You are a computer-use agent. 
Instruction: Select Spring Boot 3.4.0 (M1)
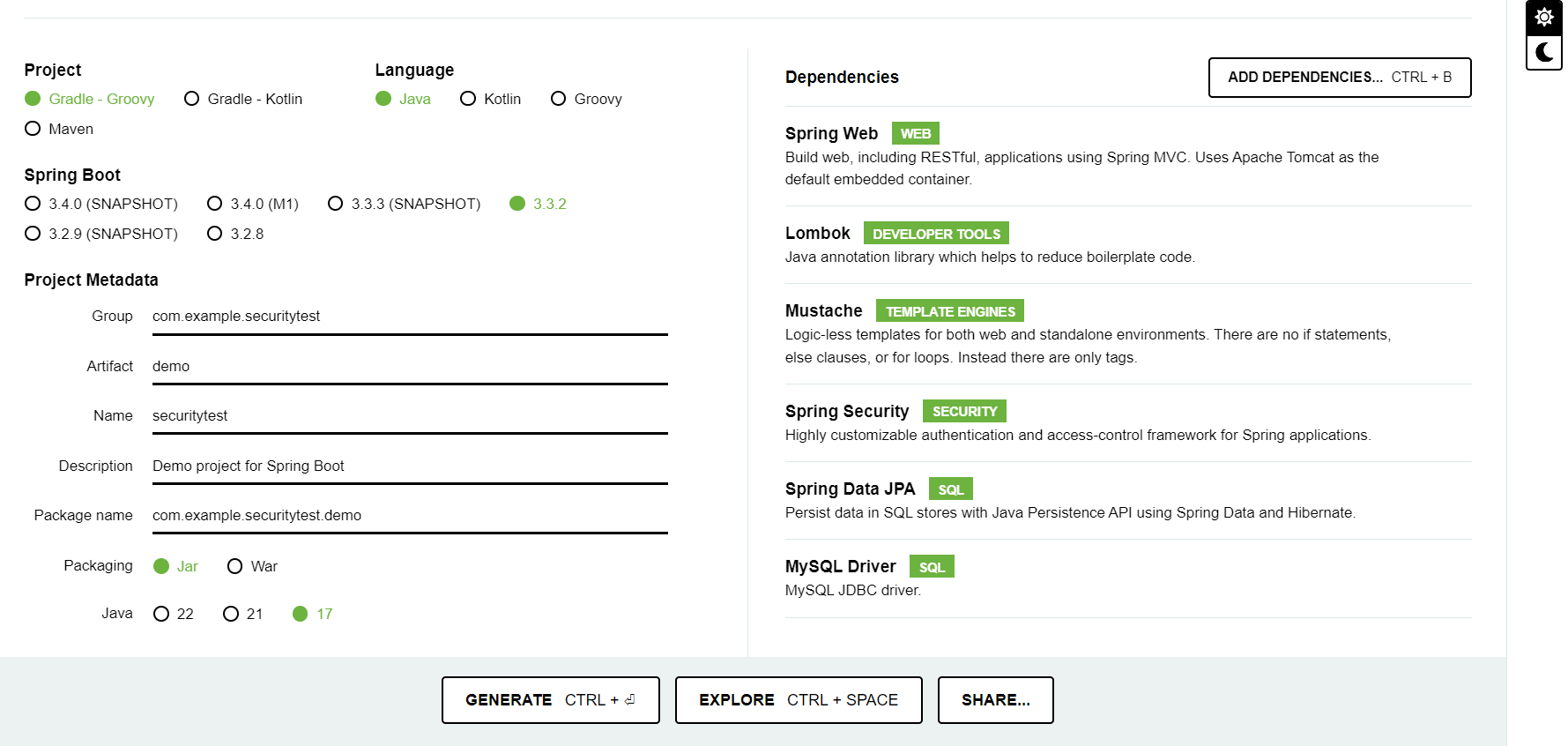[253, 204]
